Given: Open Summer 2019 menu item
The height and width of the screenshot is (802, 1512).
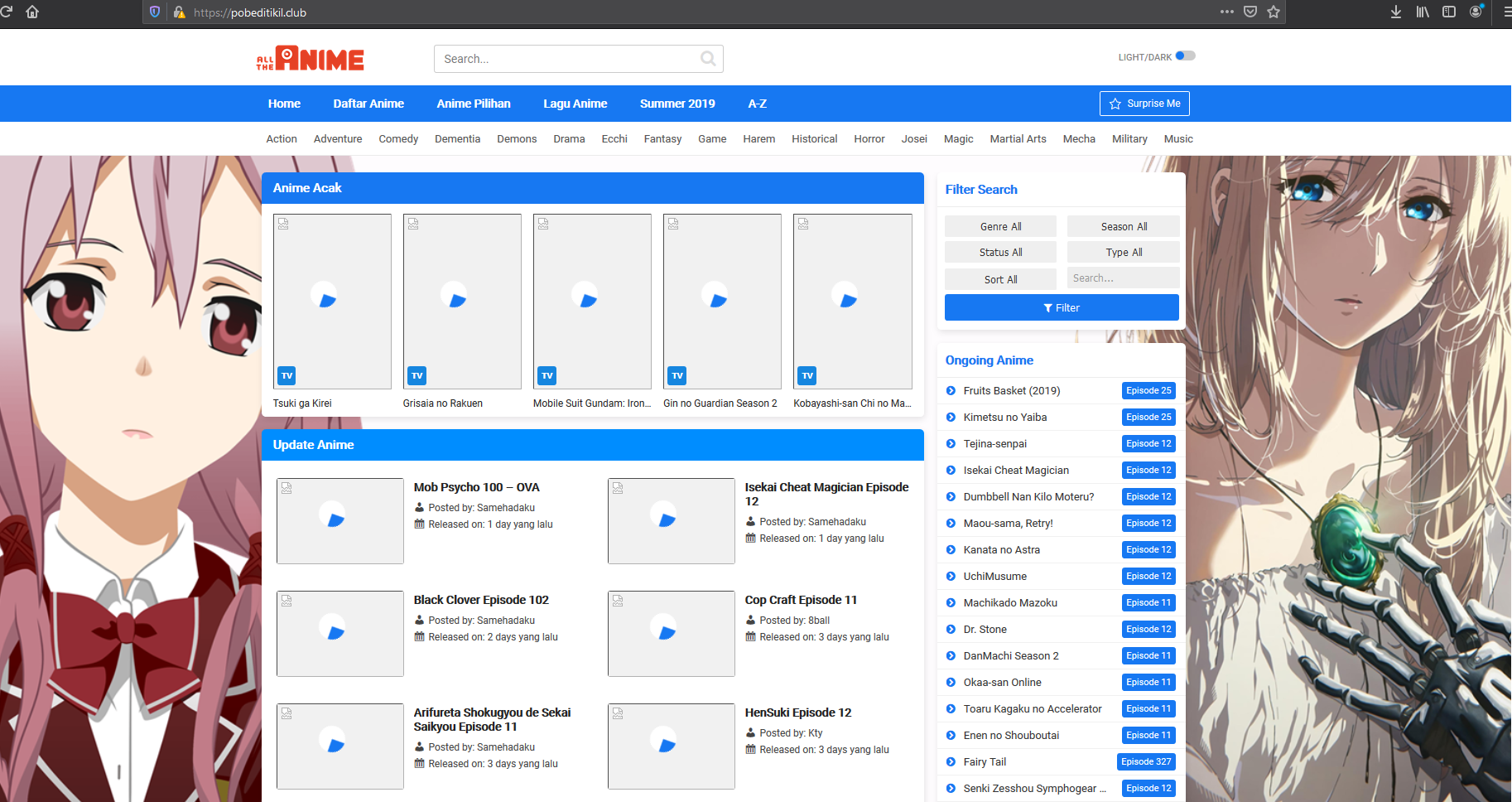Looking at the screenshot, I should coord(677,104).
